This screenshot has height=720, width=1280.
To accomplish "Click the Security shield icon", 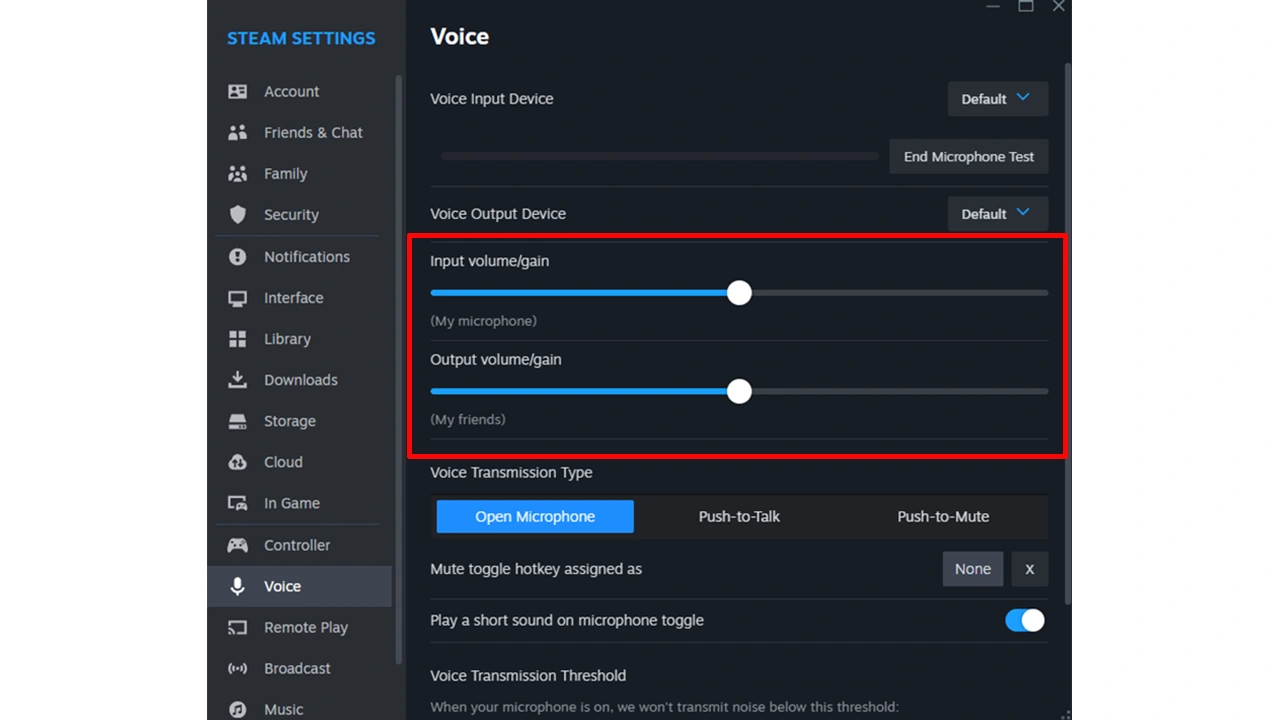I will click(x=237, y=214).
